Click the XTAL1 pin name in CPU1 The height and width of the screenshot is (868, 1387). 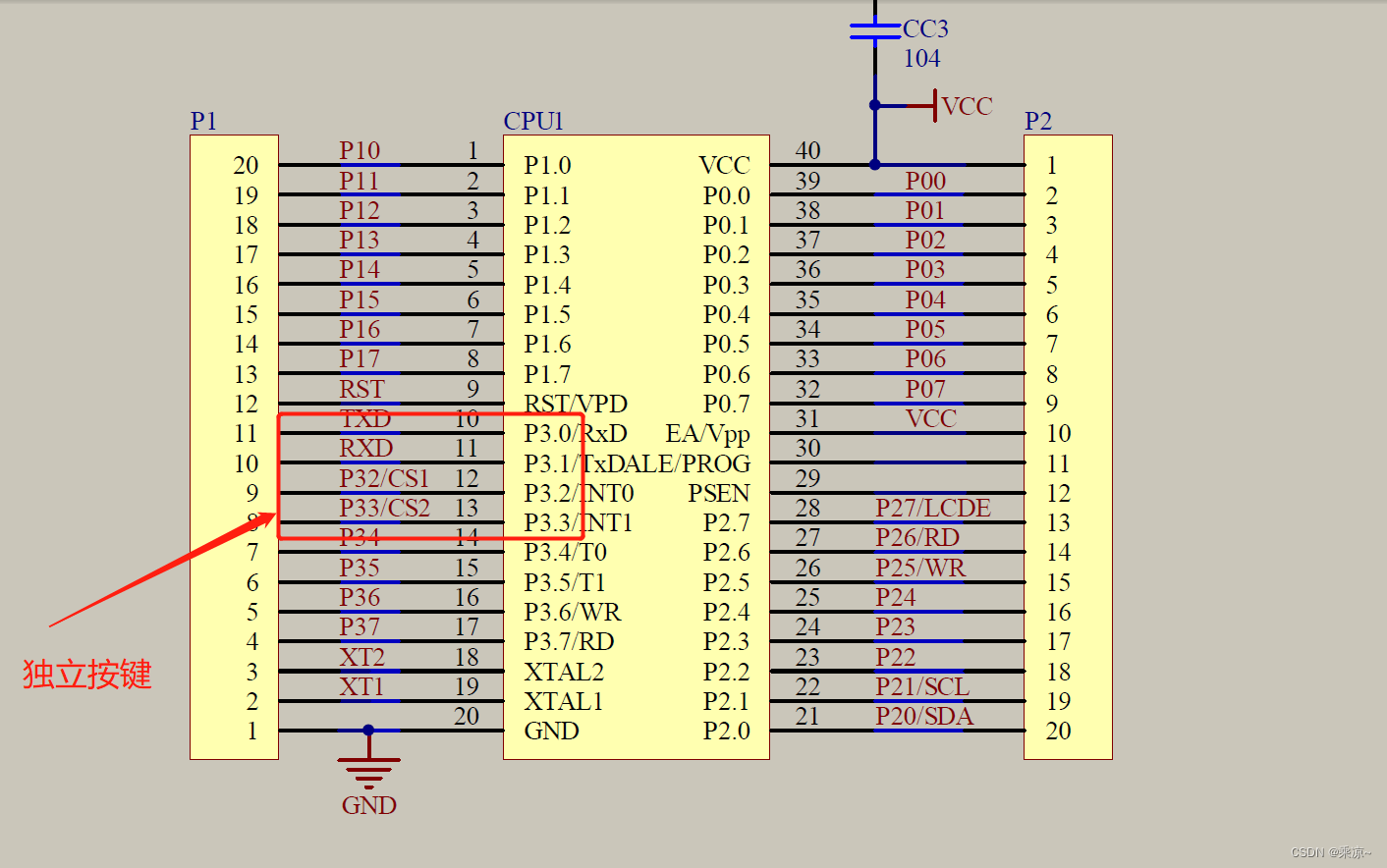click(x=564, y=701)
